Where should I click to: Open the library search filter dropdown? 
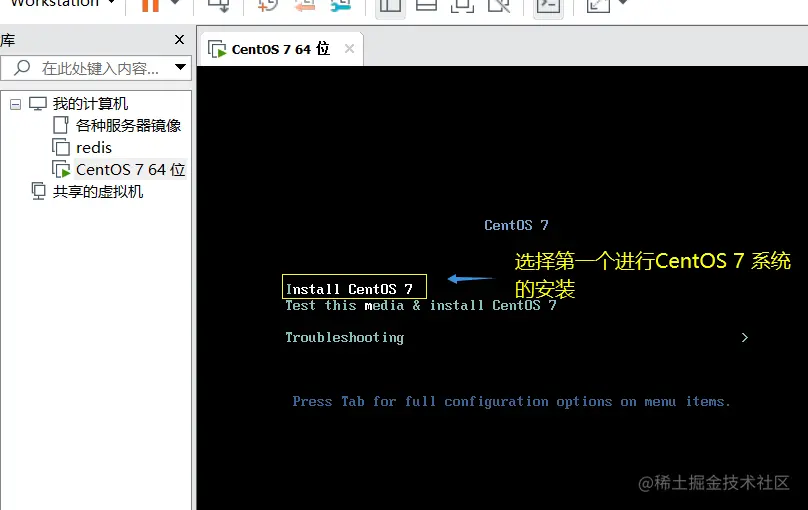coord(180,67)
